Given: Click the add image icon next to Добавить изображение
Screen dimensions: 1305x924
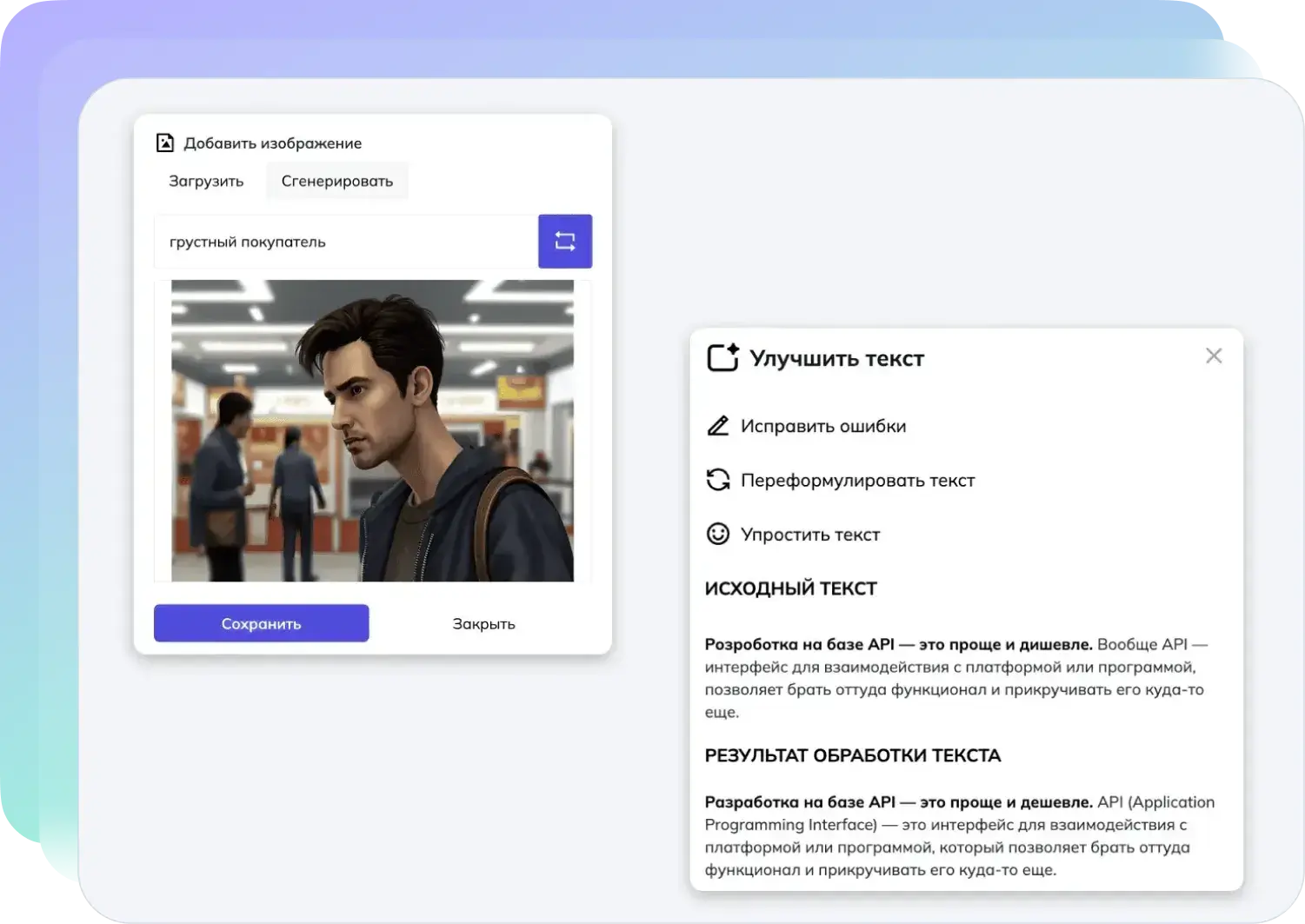Looking at the screenshot, I should click(x=165, y=143).
